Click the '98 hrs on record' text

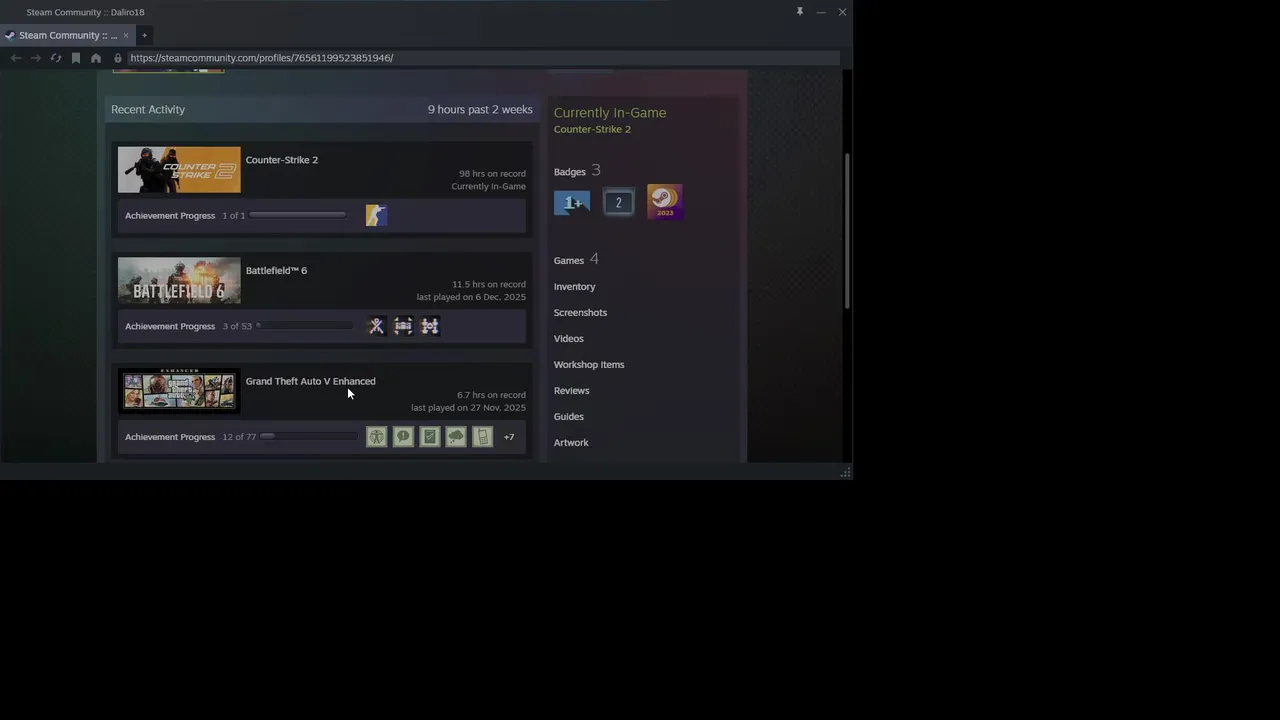(492, 174)
